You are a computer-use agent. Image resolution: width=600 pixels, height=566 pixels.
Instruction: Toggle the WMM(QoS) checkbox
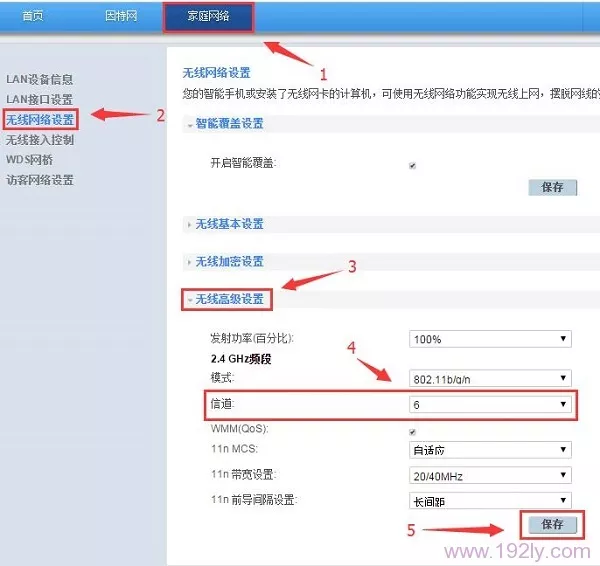[x=412, y=432]
